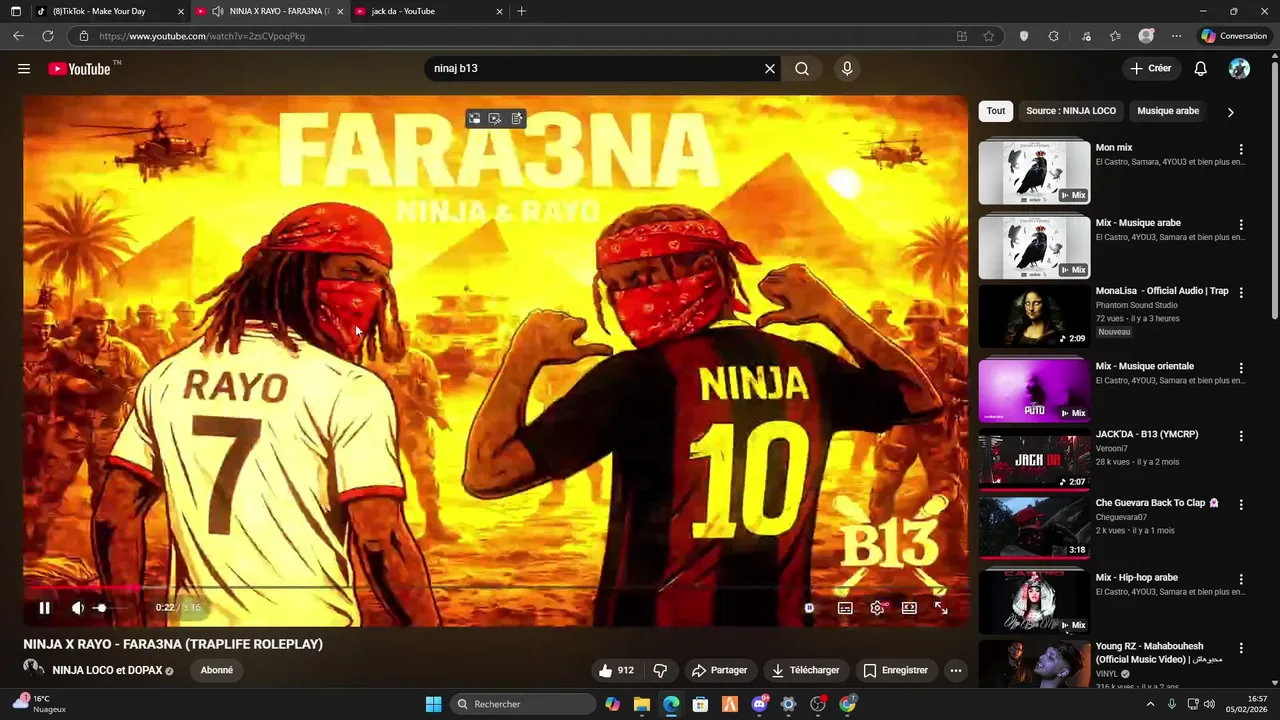Switch to 'jack da - YouTube' tab
1280x720 pixels.
pos(430,11)
